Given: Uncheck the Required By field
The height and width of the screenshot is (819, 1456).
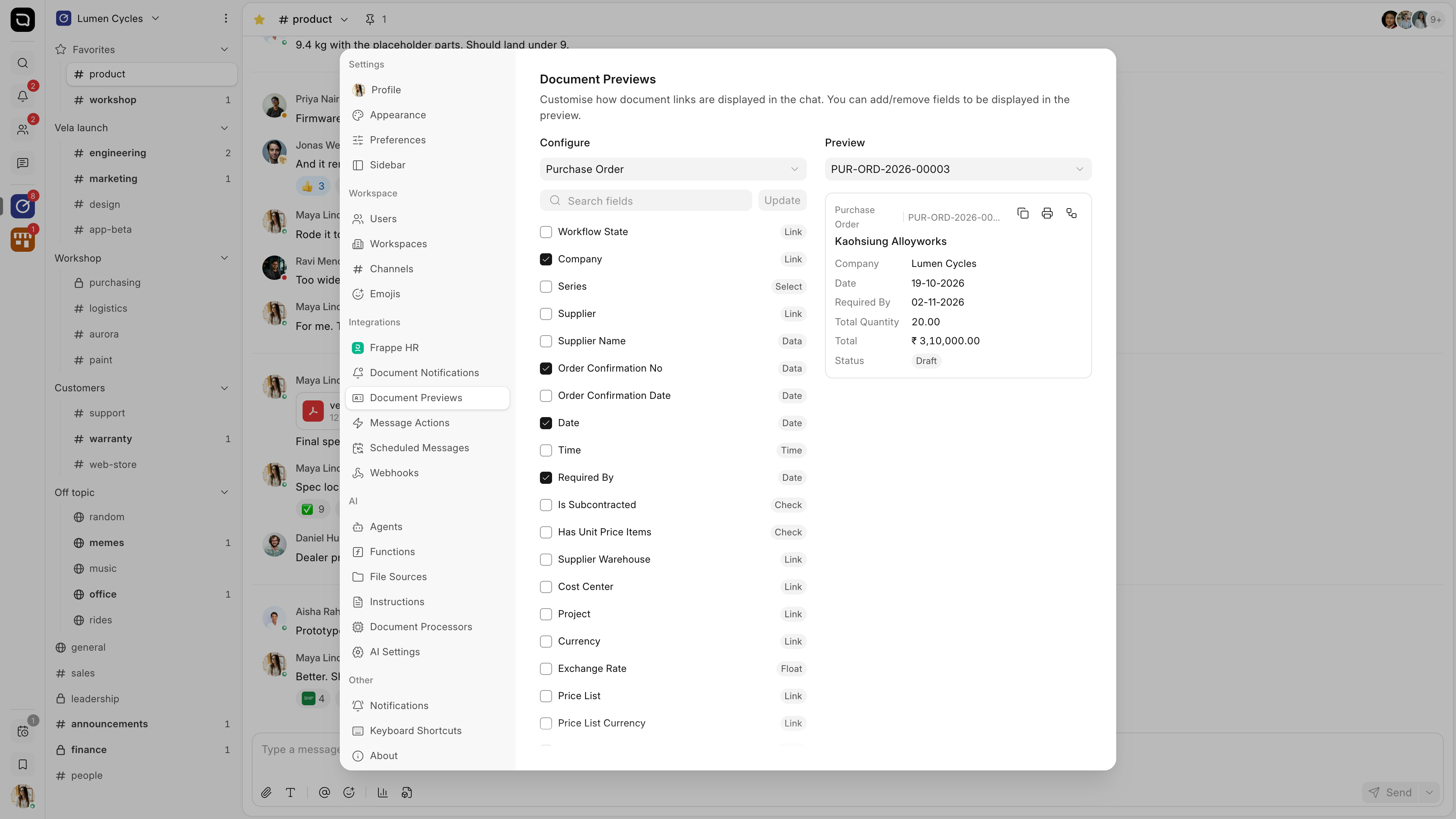Looking at the screenshot, I should [546, 478].
